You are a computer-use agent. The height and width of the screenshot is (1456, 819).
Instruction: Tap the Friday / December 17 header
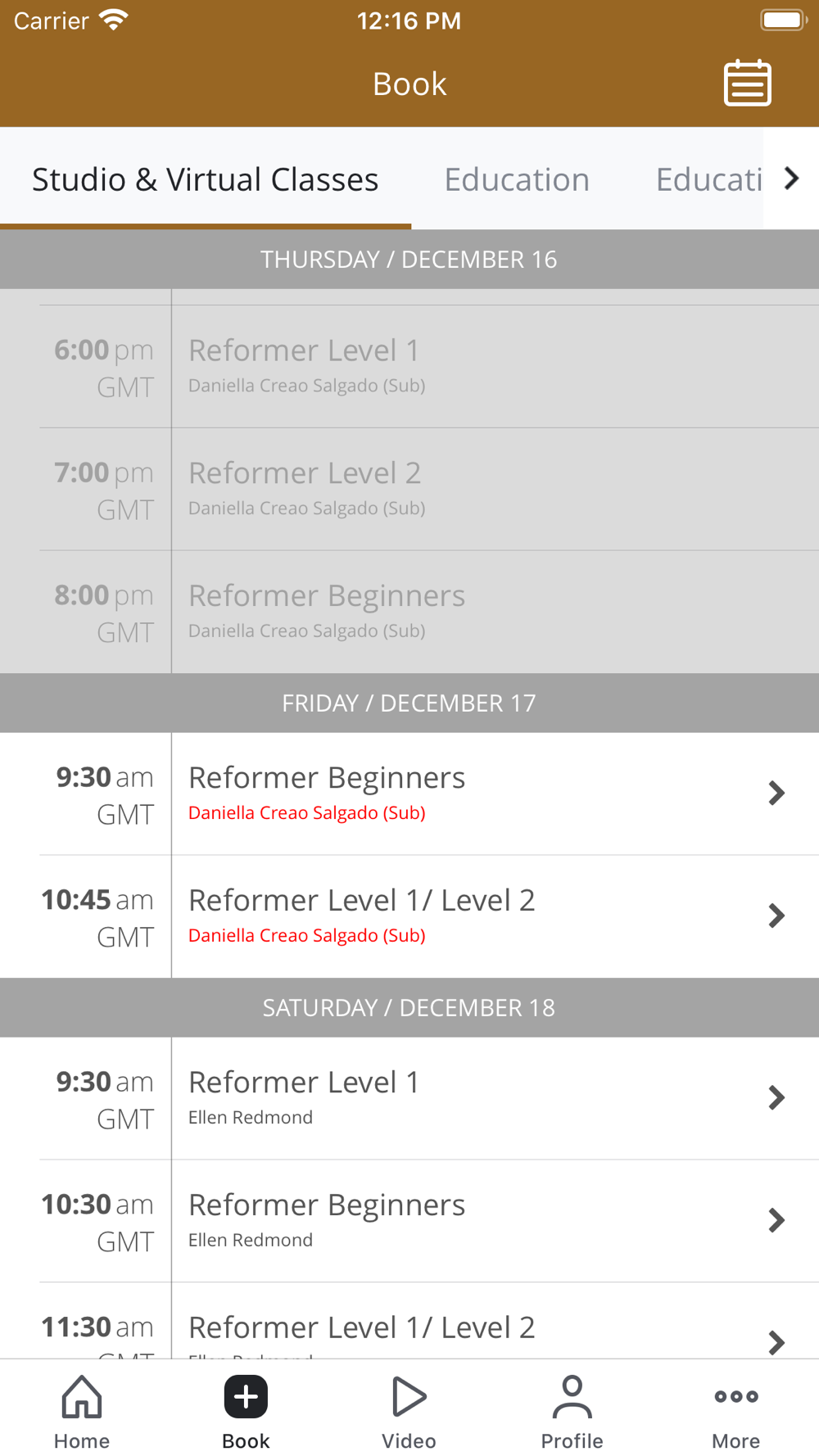pyautogui.click(x=409, y=703)
